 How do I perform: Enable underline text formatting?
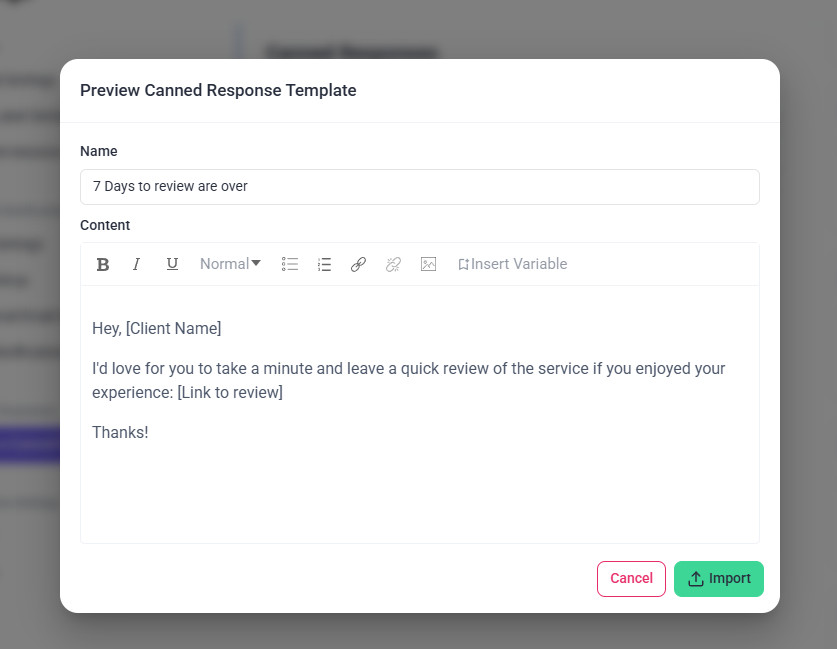point(172,264)
